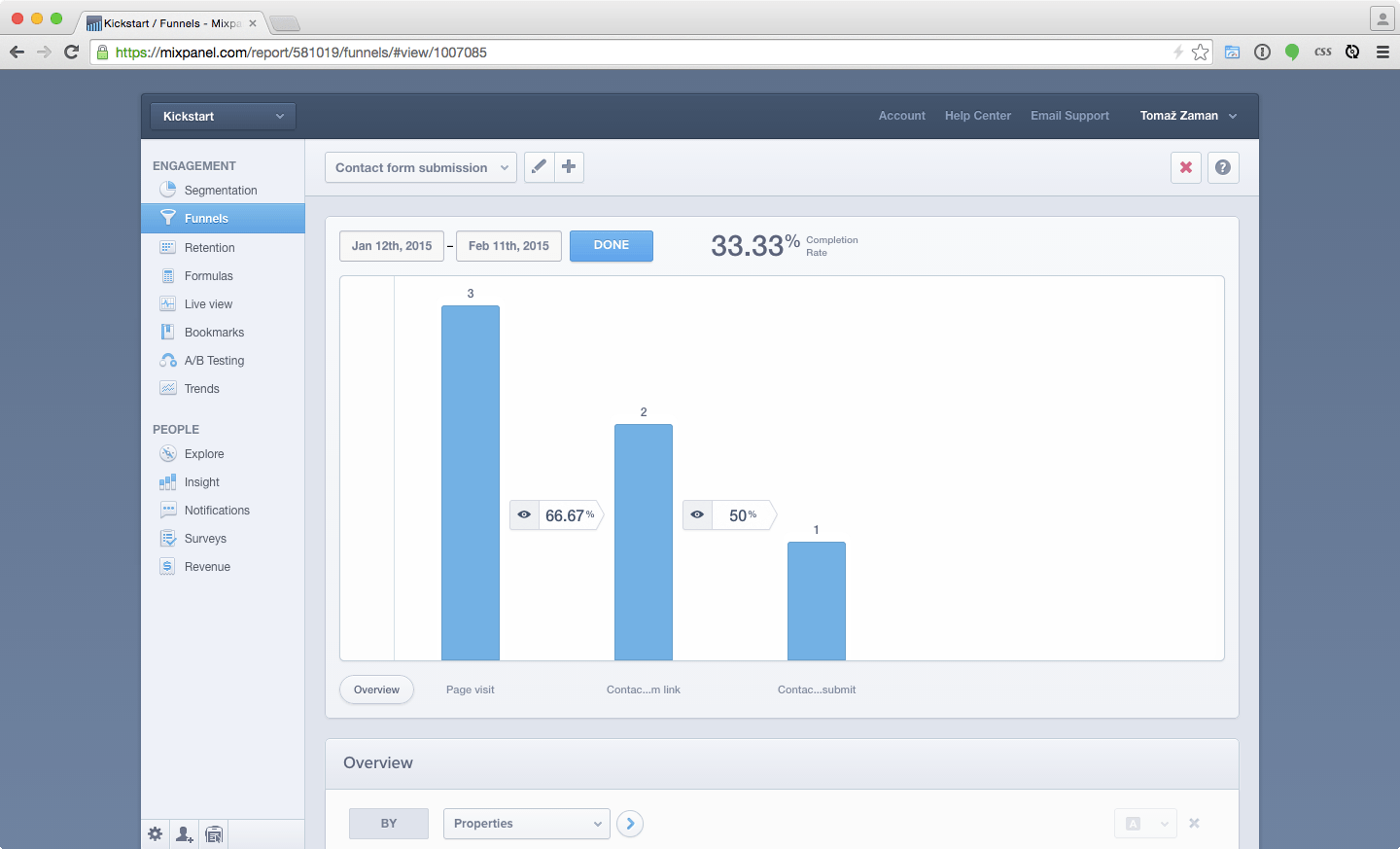Go to Live view
The height and width of the screenshot is (849, 1400).
pos(208,304)
